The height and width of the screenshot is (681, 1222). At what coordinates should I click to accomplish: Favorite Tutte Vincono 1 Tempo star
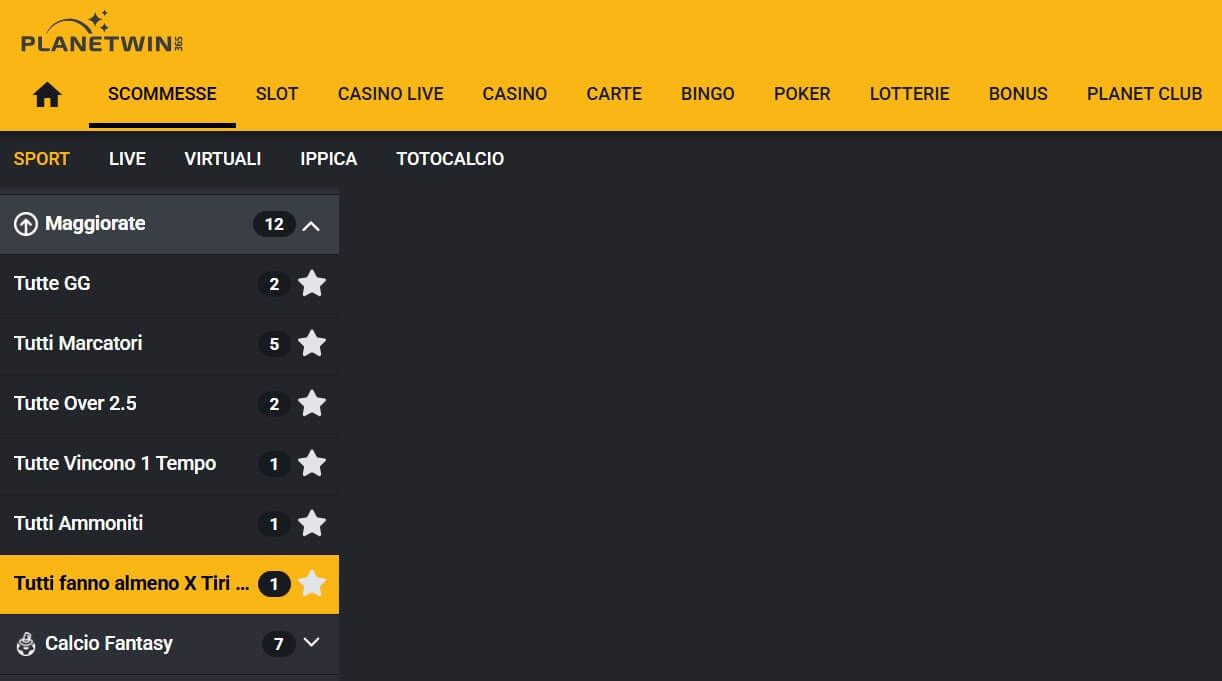tap(312, 464)
